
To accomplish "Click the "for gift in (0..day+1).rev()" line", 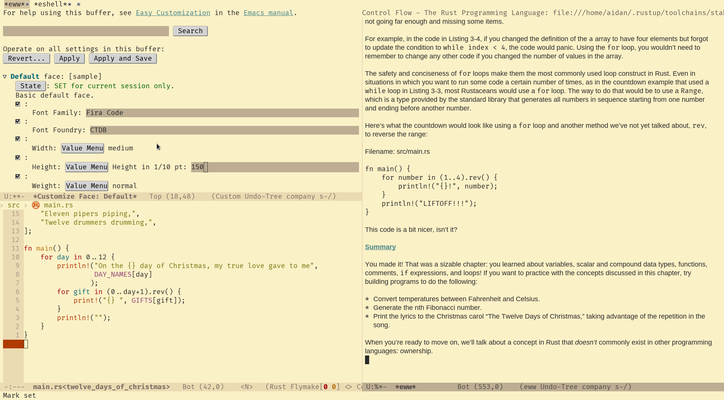I will [x=119, y=291].
